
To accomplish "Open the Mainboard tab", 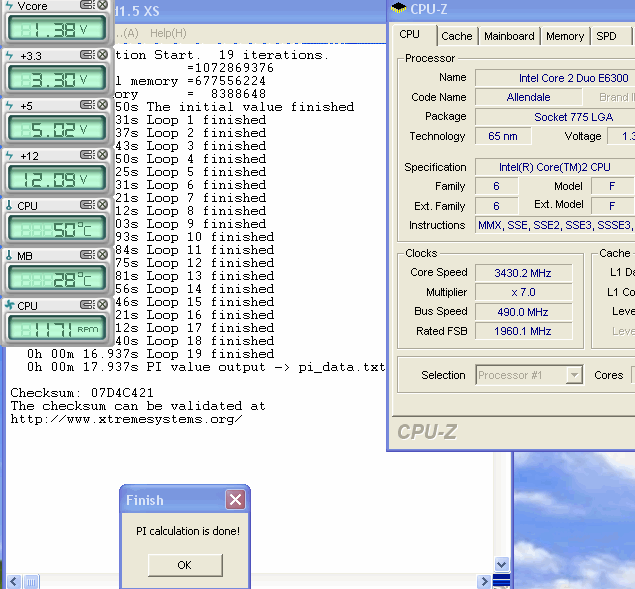I will point(509,36).
